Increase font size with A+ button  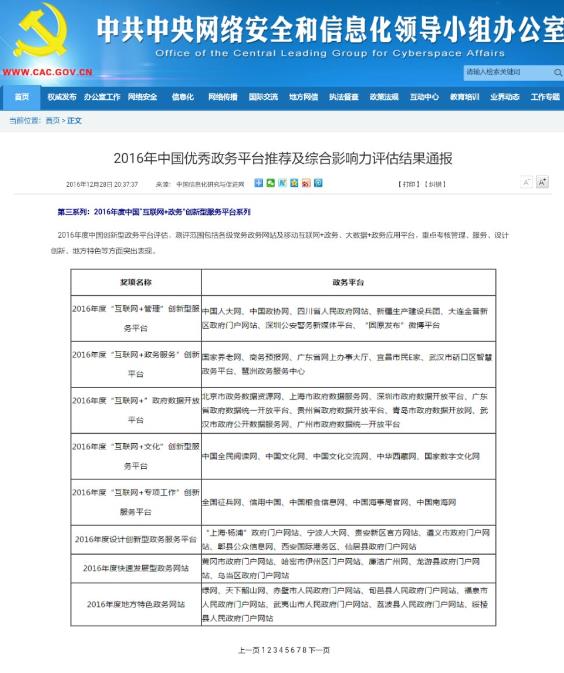click(x=542, y=182)
